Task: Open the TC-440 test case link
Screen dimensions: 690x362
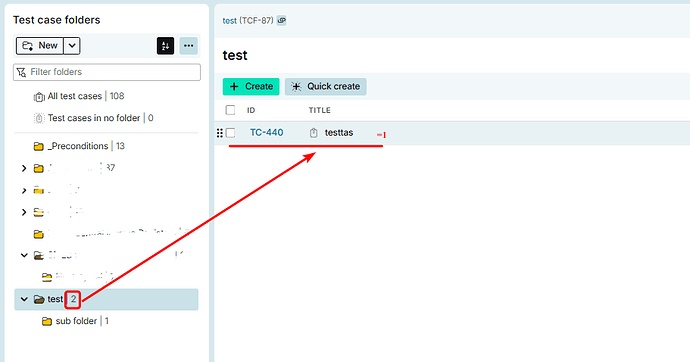Action: pyautogui.click(x=267, y=133)
